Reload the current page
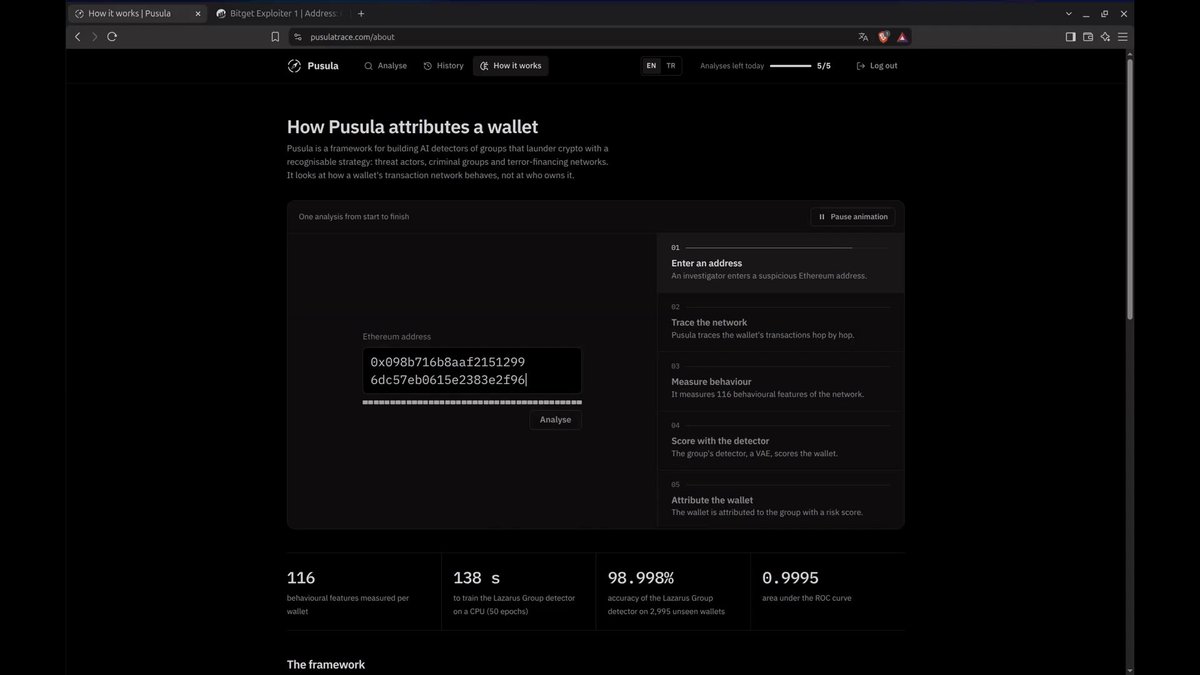 pos(112,37)
